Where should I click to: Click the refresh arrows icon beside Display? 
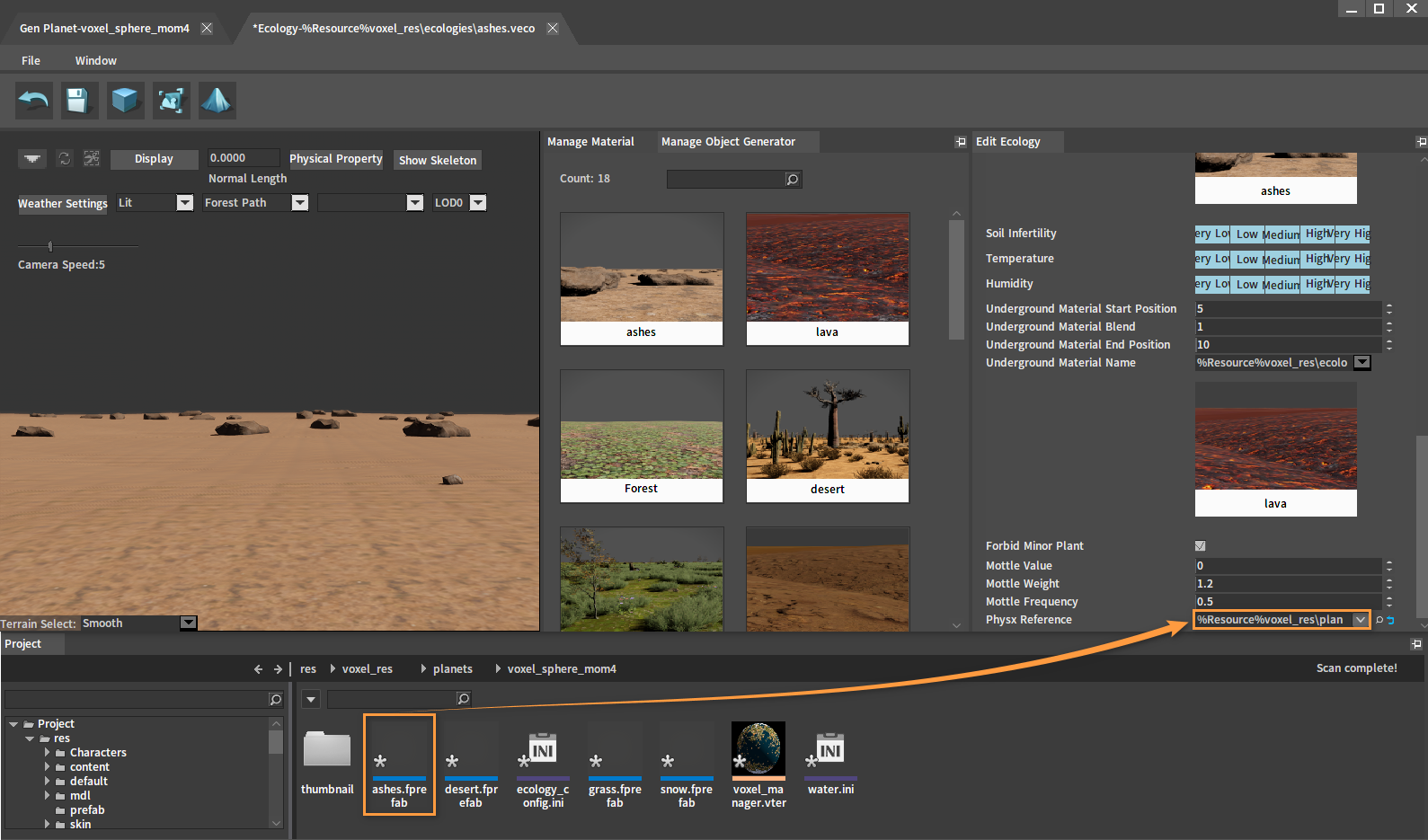[x=65, y=158]
